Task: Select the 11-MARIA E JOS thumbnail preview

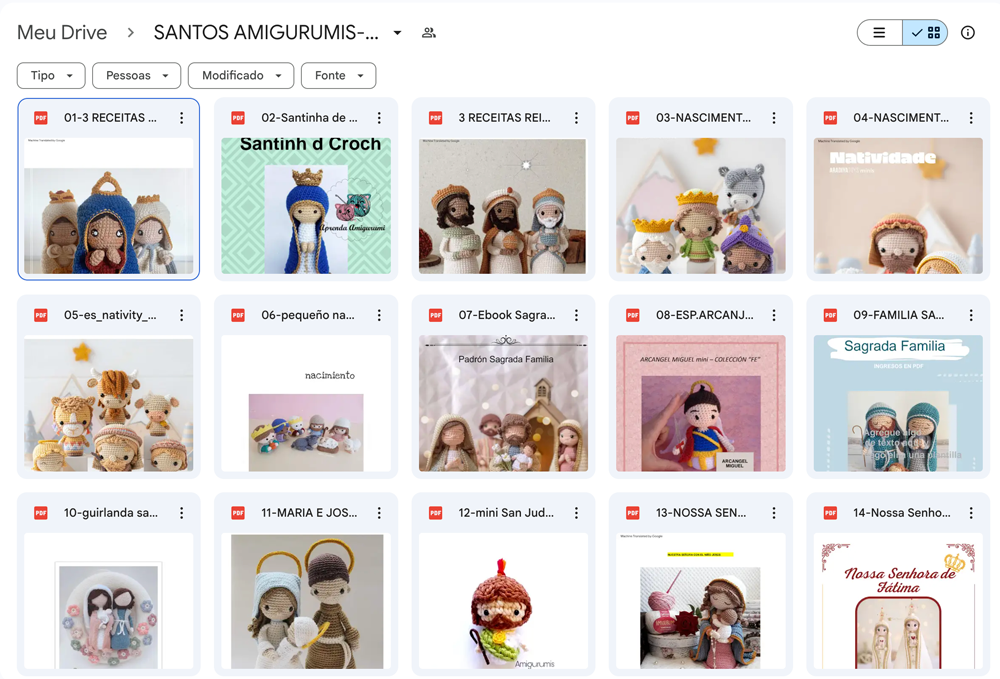Action: pos(306,601)
